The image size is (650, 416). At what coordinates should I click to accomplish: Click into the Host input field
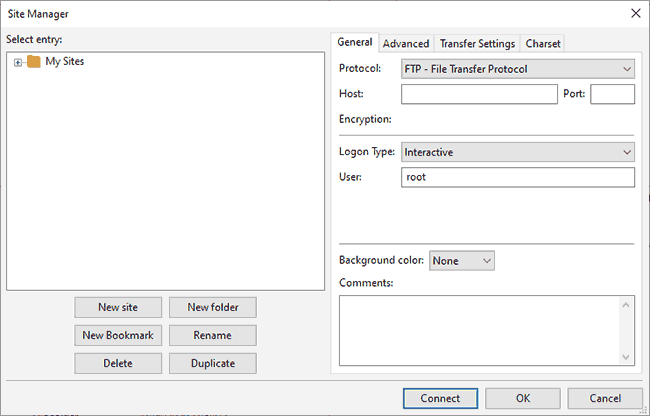click(x=479, y=94)
